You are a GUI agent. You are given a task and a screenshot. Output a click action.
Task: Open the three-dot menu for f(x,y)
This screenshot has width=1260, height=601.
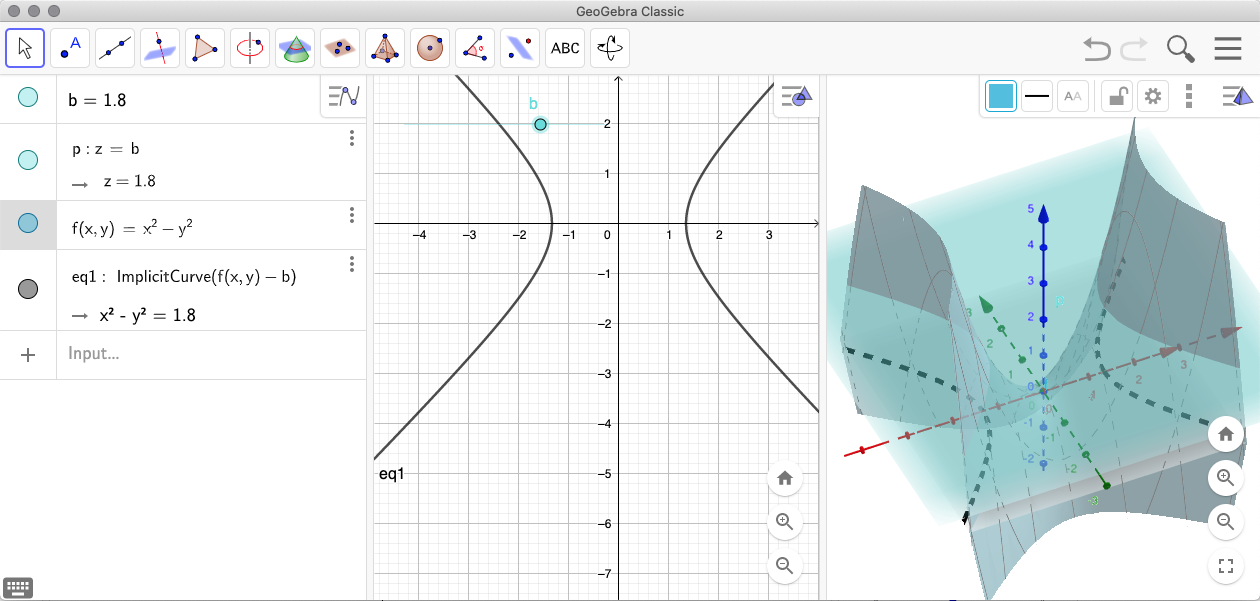[x=352, y=215]
